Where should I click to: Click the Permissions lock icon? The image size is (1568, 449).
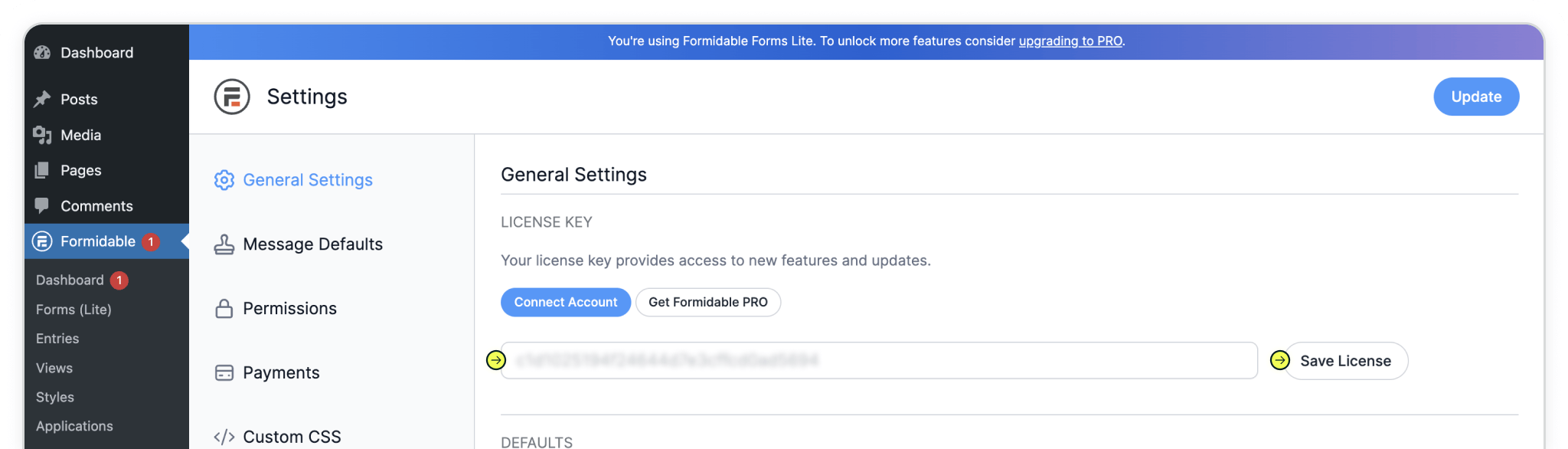[224, 309]
